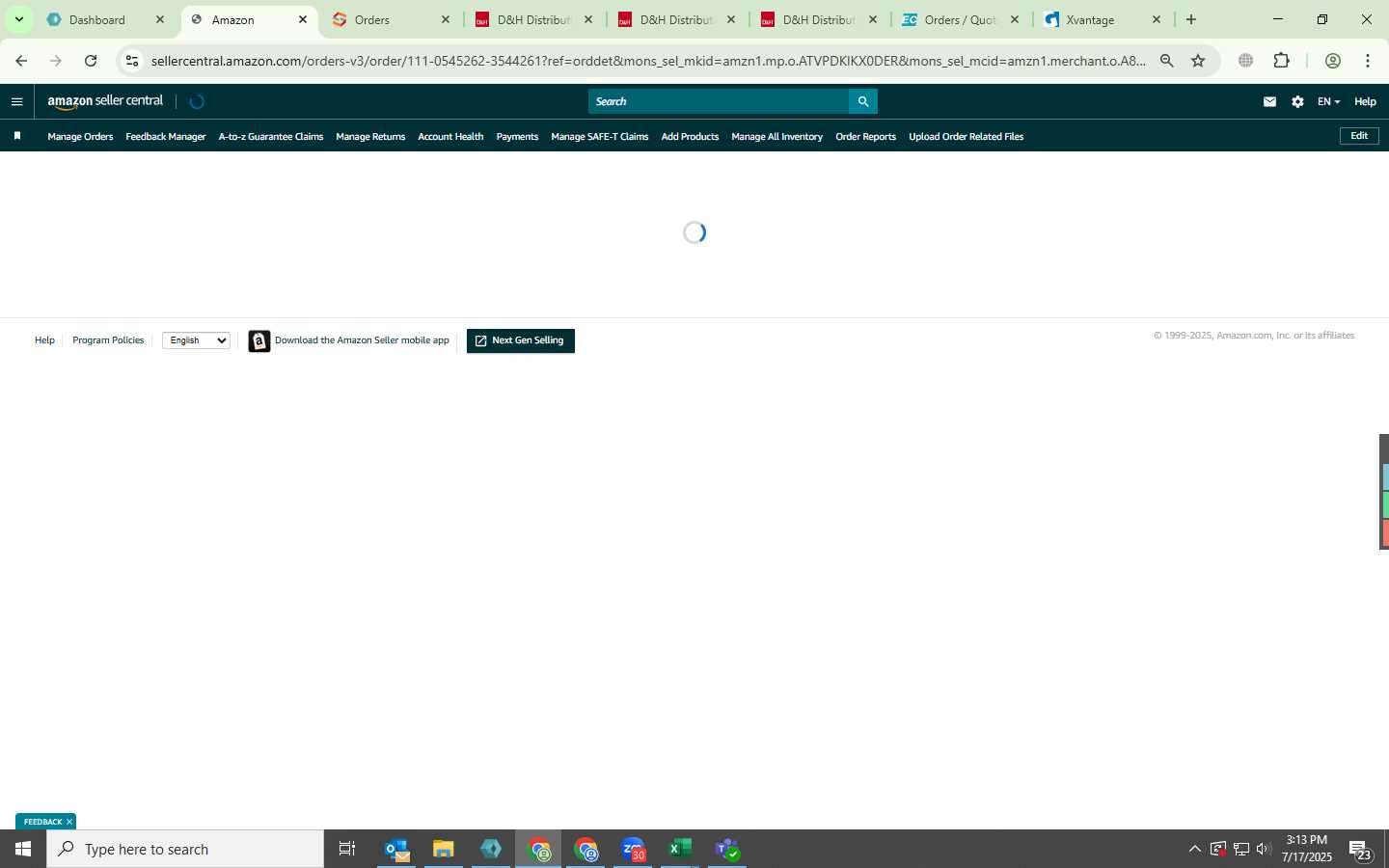
Task: Click the bookmark flag icon in the nav bar
Action: tap(17, 136)
